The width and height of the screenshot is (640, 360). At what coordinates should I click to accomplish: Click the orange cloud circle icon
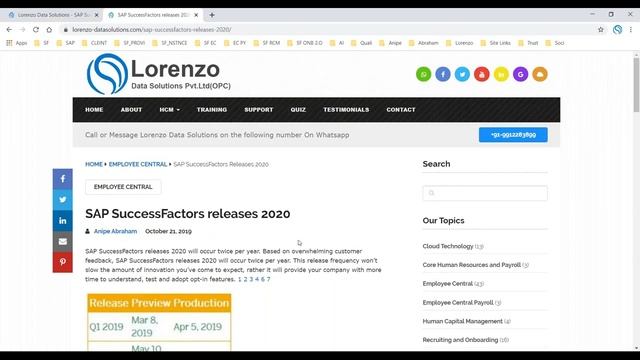tap(540, 74)
